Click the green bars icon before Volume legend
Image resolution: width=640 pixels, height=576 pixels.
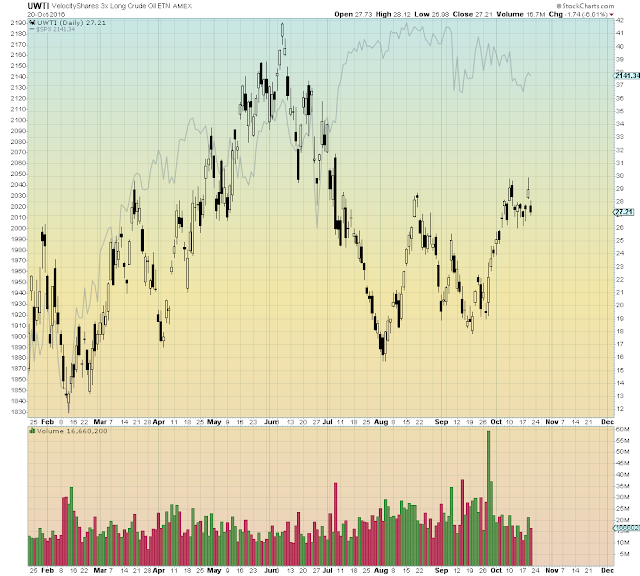click(32, 431)
